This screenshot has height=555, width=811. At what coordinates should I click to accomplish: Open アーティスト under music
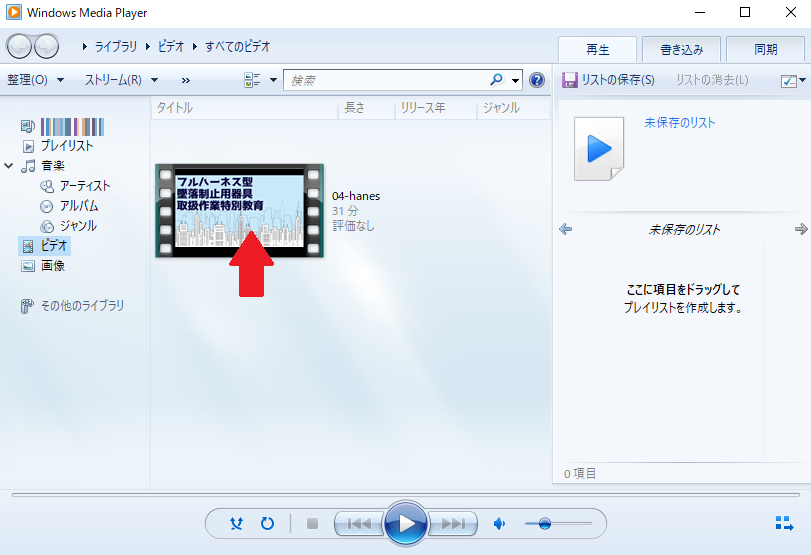click(x=85, y=186)
